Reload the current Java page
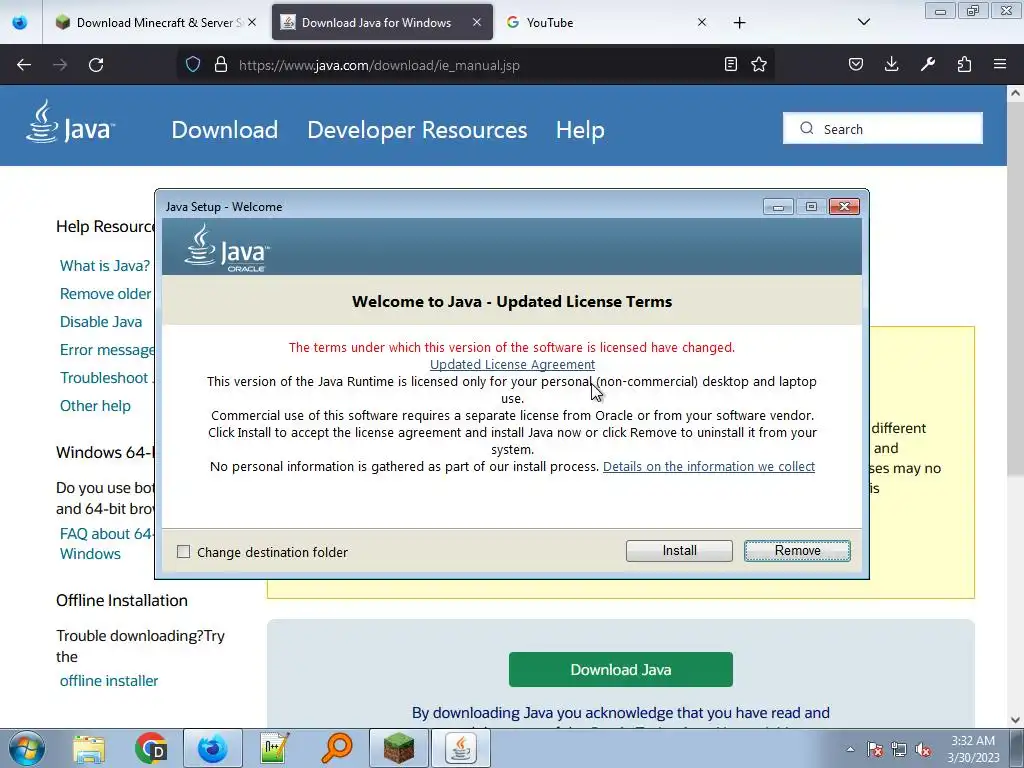This screenshot has height=768, width=1024. coord(96,65)
